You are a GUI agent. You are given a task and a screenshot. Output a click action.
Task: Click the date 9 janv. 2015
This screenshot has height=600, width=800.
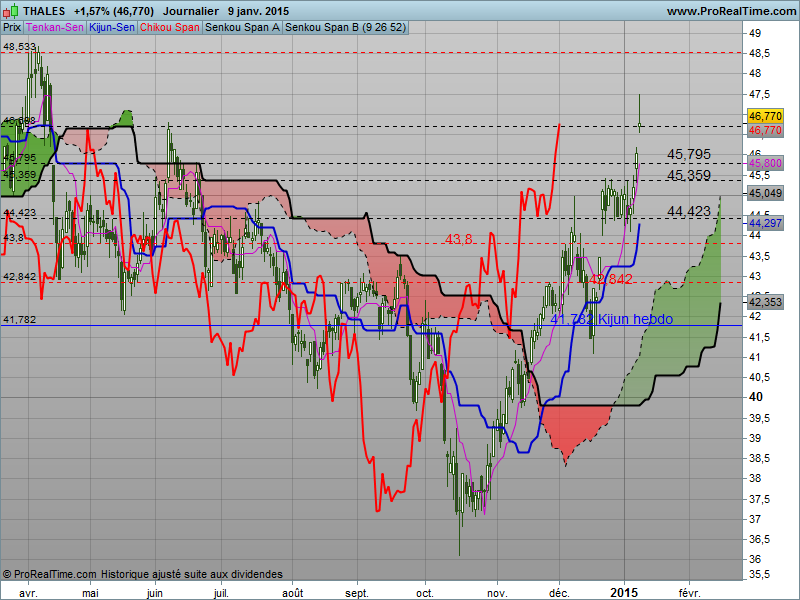tap(259, 11)
